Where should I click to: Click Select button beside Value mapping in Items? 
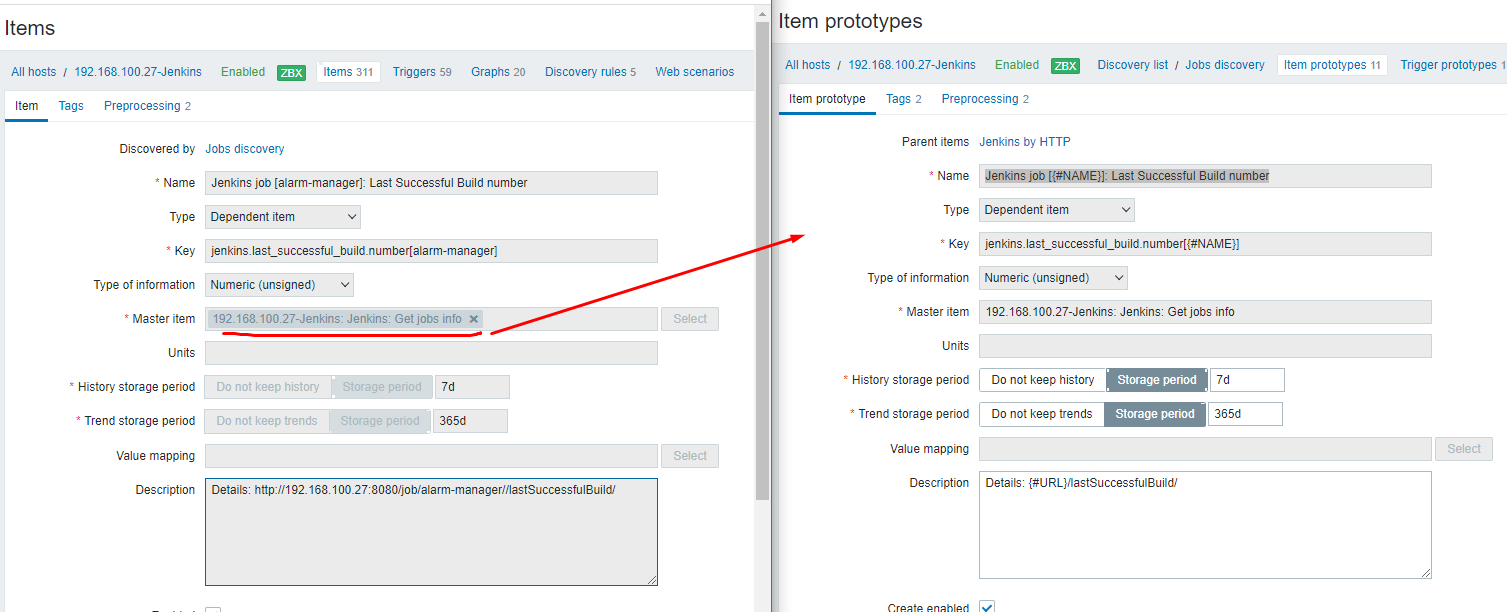pyautogui.click(x=690, y=456)
